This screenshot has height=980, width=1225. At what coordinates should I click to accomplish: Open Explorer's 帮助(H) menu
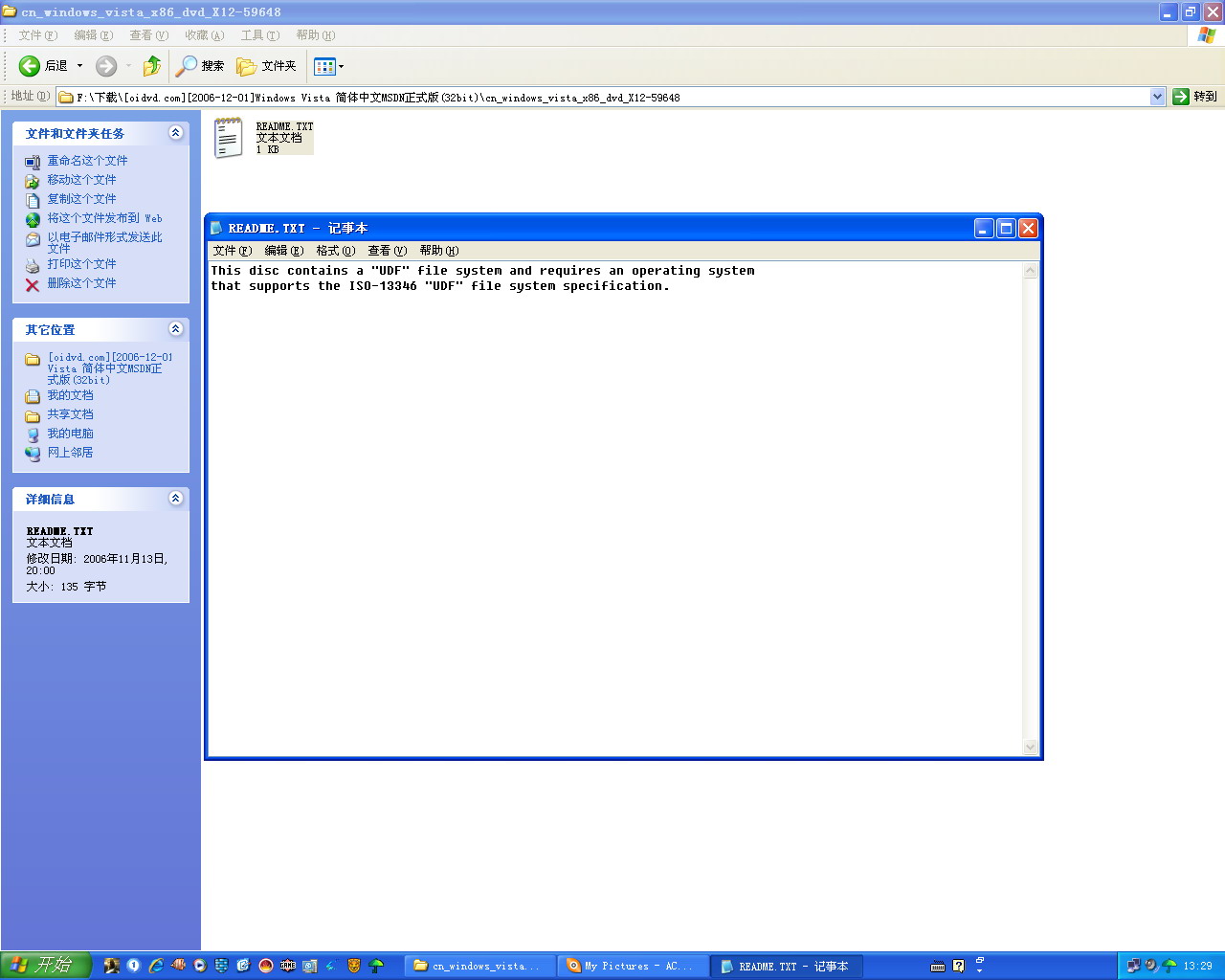click(315, 35)
